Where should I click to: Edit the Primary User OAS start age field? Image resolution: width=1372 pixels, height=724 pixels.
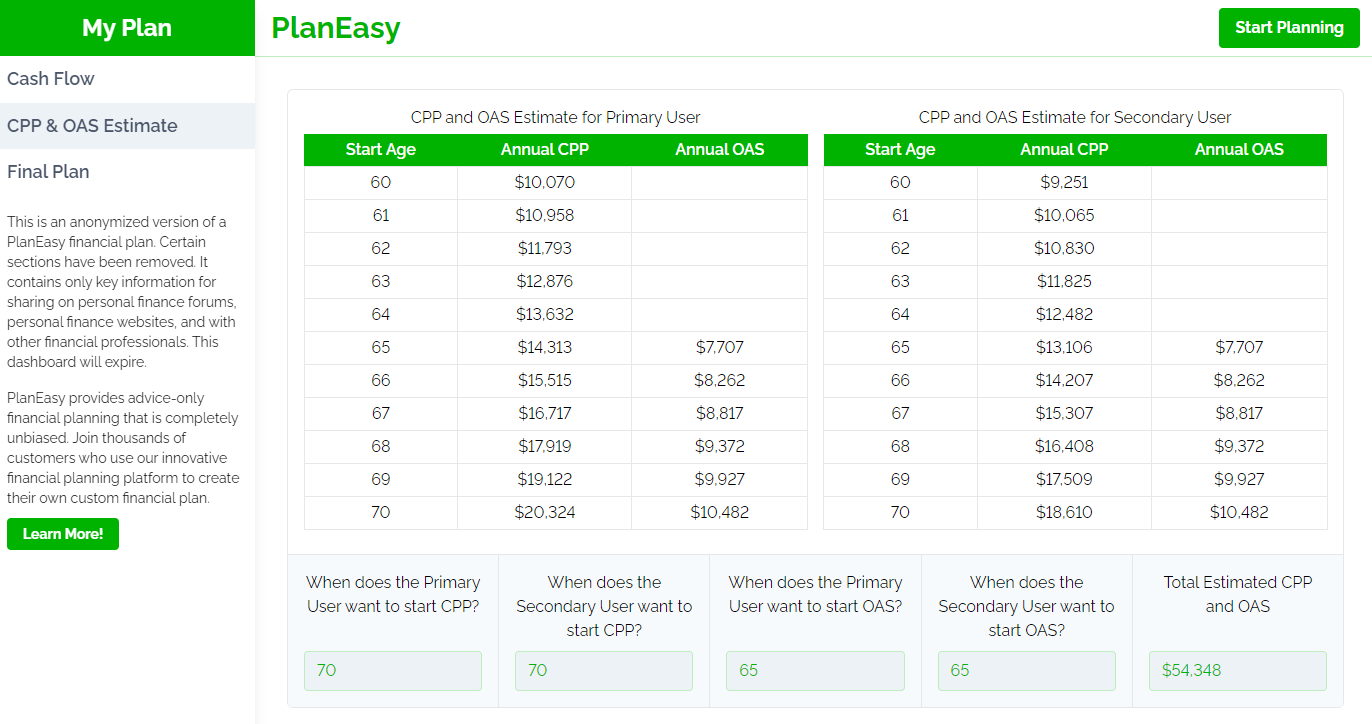tap(815, 670)
